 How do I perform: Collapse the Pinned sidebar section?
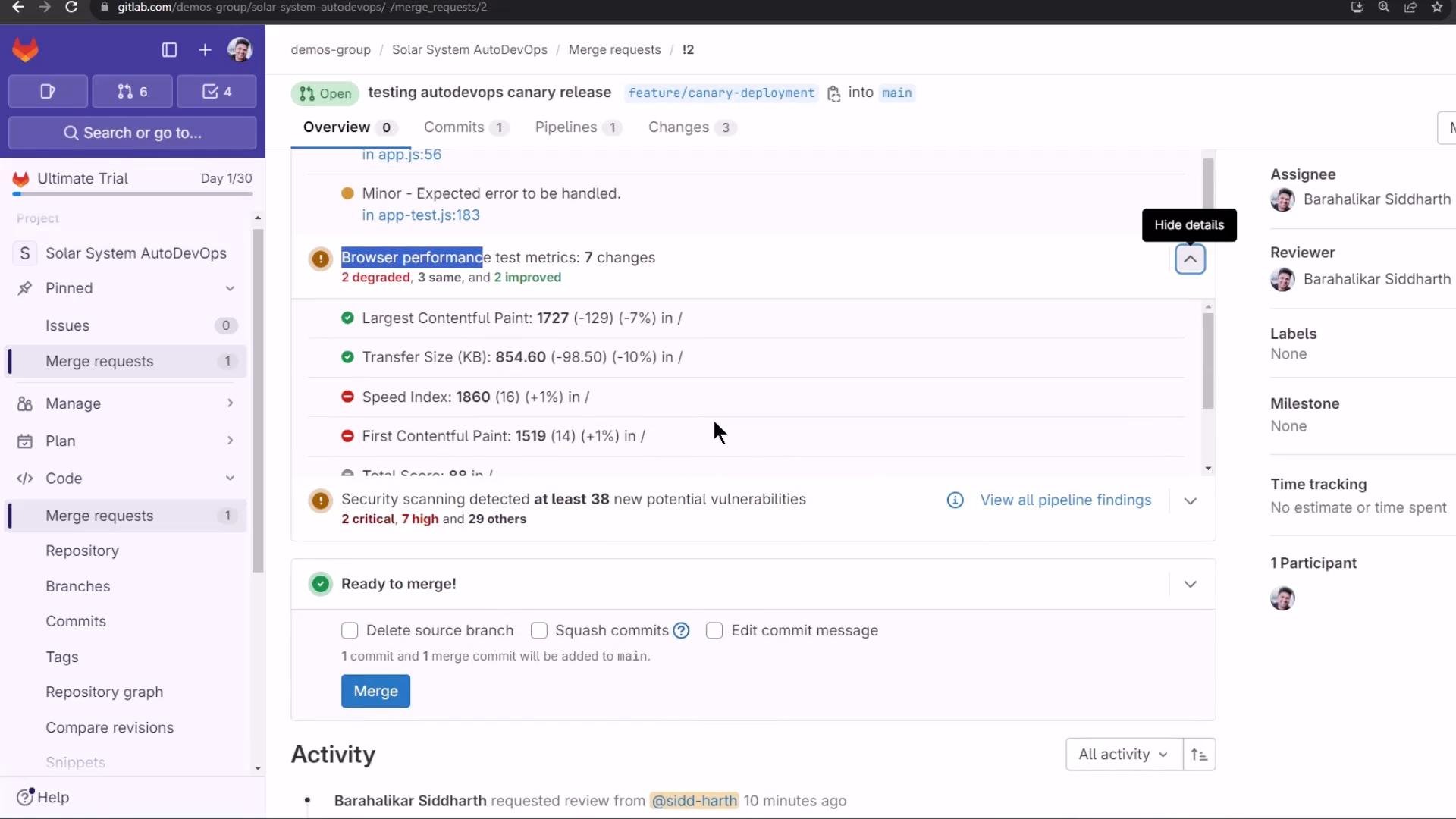pos(230,289)
